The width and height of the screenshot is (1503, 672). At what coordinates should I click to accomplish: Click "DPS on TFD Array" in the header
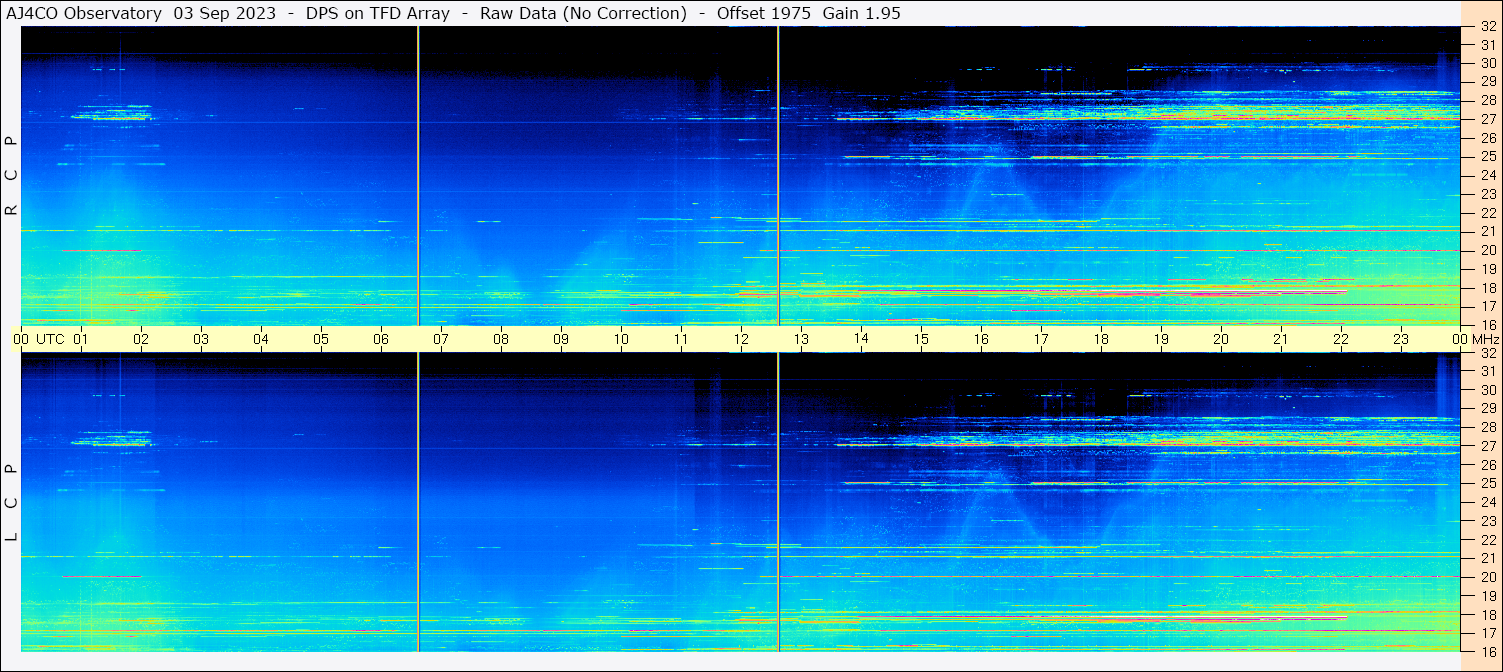tap(377, 13)
